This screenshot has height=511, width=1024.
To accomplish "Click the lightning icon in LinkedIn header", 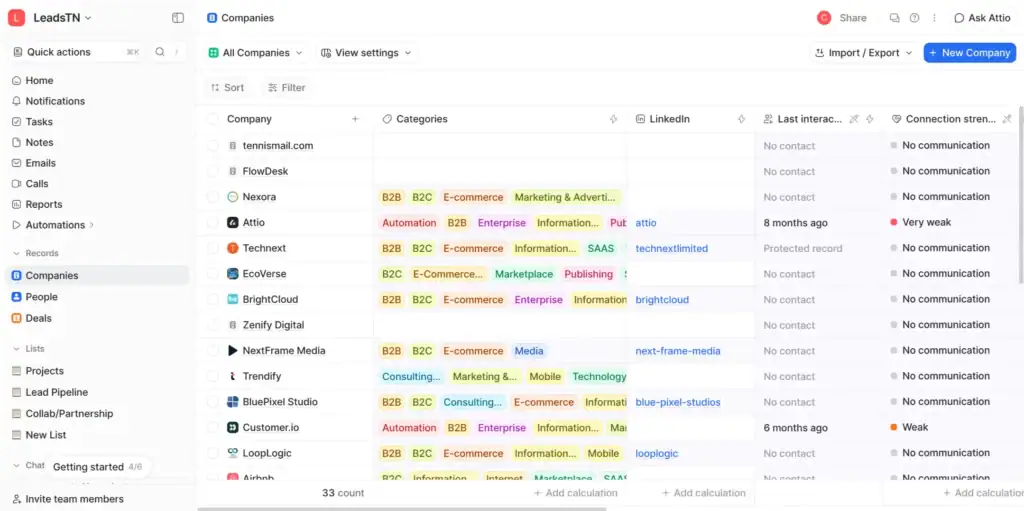I will click(x=741, y=119).
